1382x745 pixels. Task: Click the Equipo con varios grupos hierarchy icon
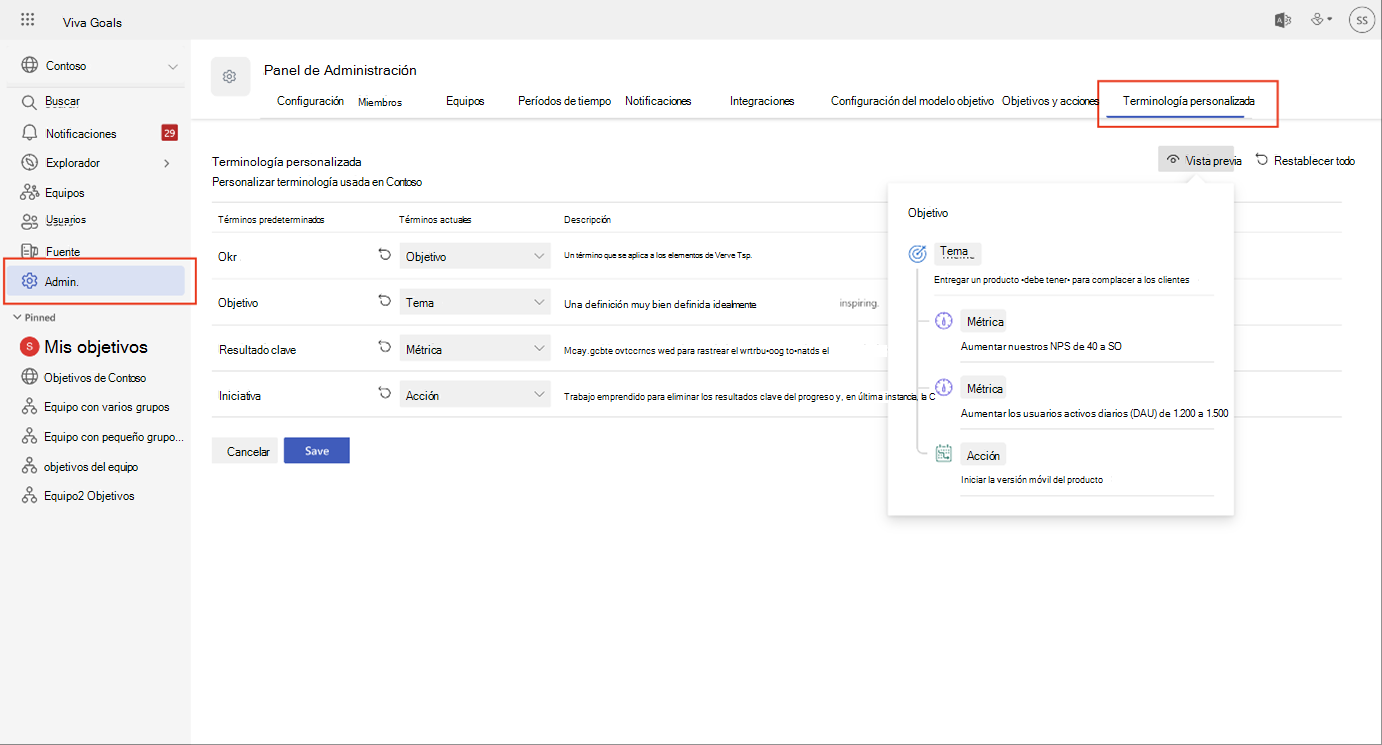tap(30, 407)
